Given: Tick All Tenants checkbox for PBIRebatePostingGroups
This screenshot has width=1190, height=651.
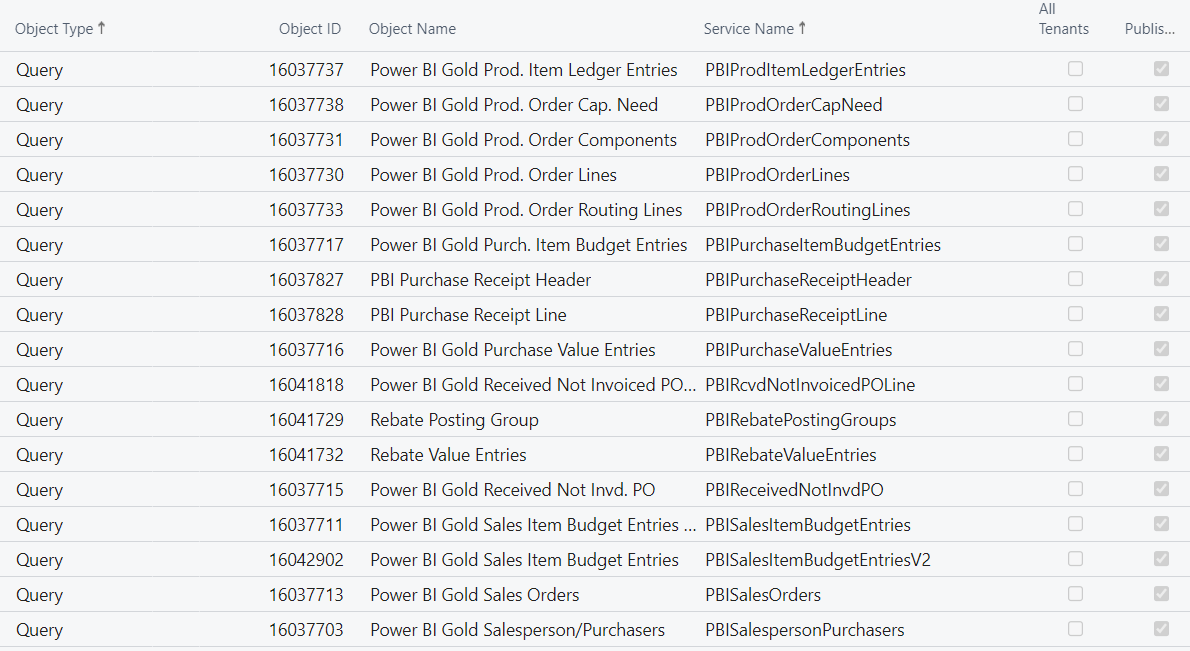Looking at the screenshot, I should 1075,419.
